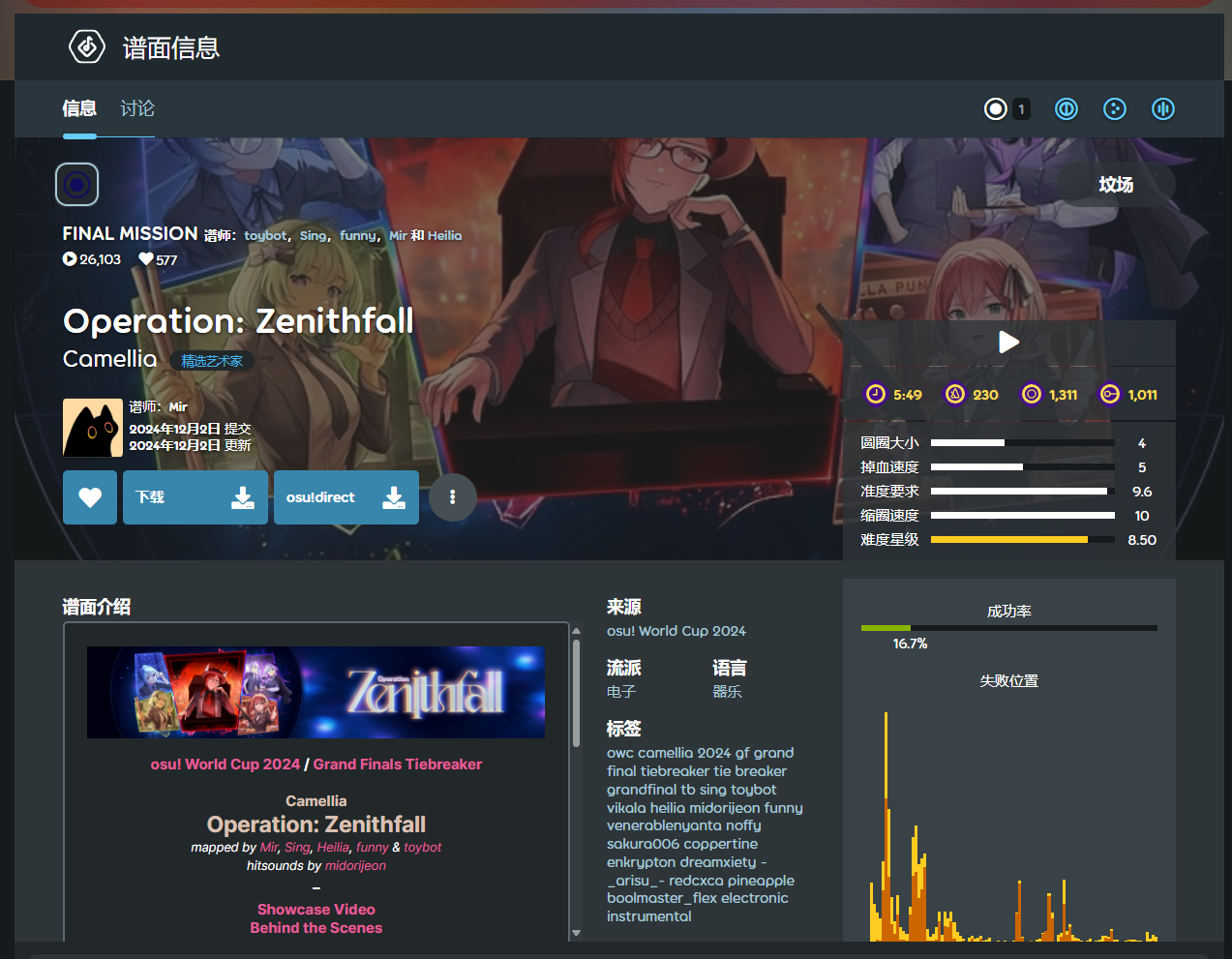Click the enkrypton tag
The image size is (1232, 959).
coord(640,862)
